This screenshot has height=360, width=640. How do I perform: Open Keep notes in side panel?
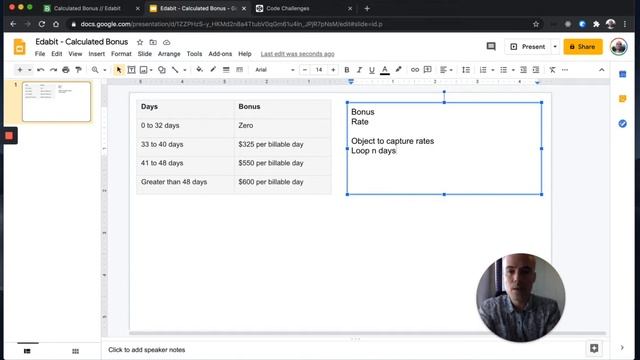622,99
